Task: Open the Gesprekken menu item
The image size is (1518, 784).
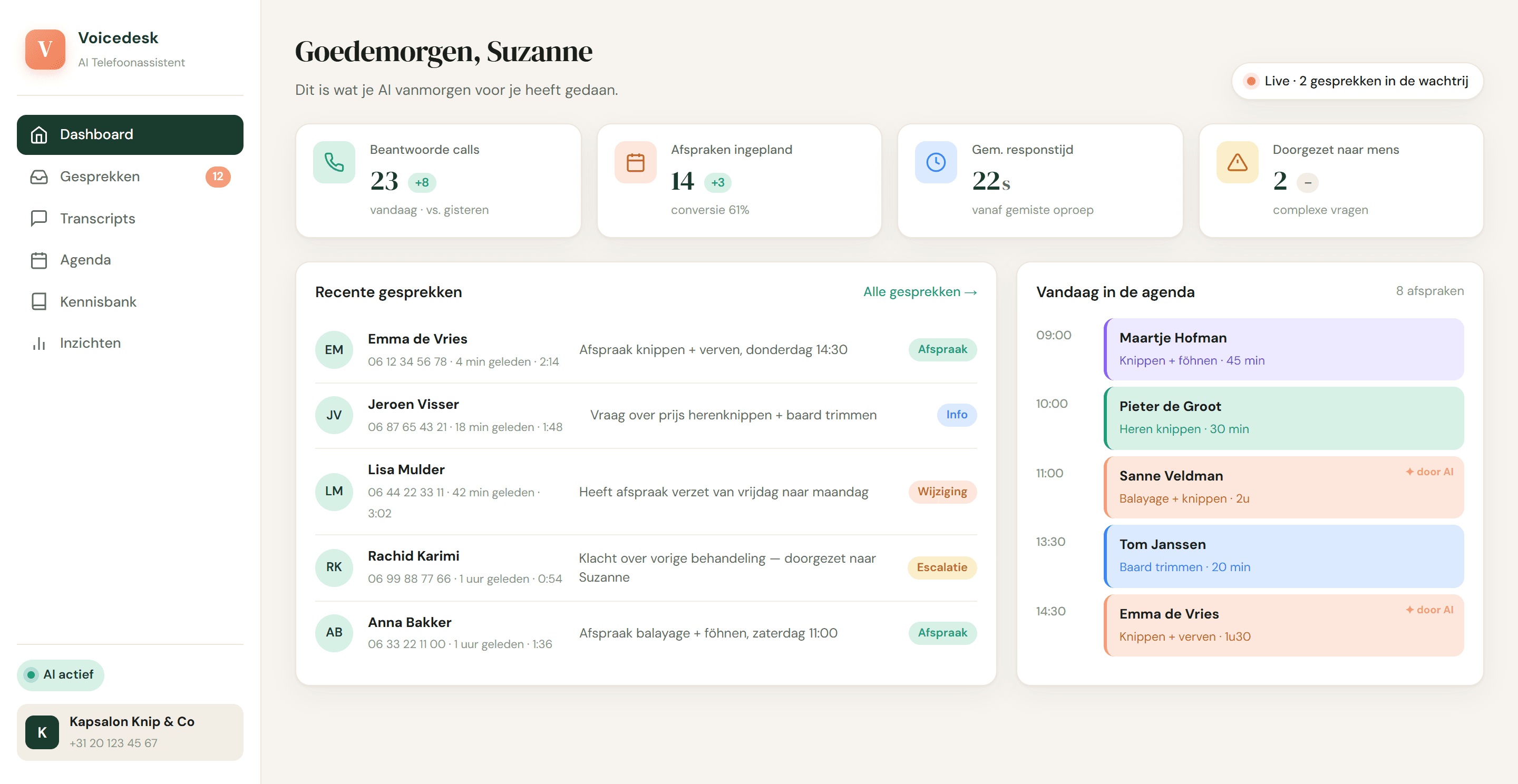Action: [130, 177]
